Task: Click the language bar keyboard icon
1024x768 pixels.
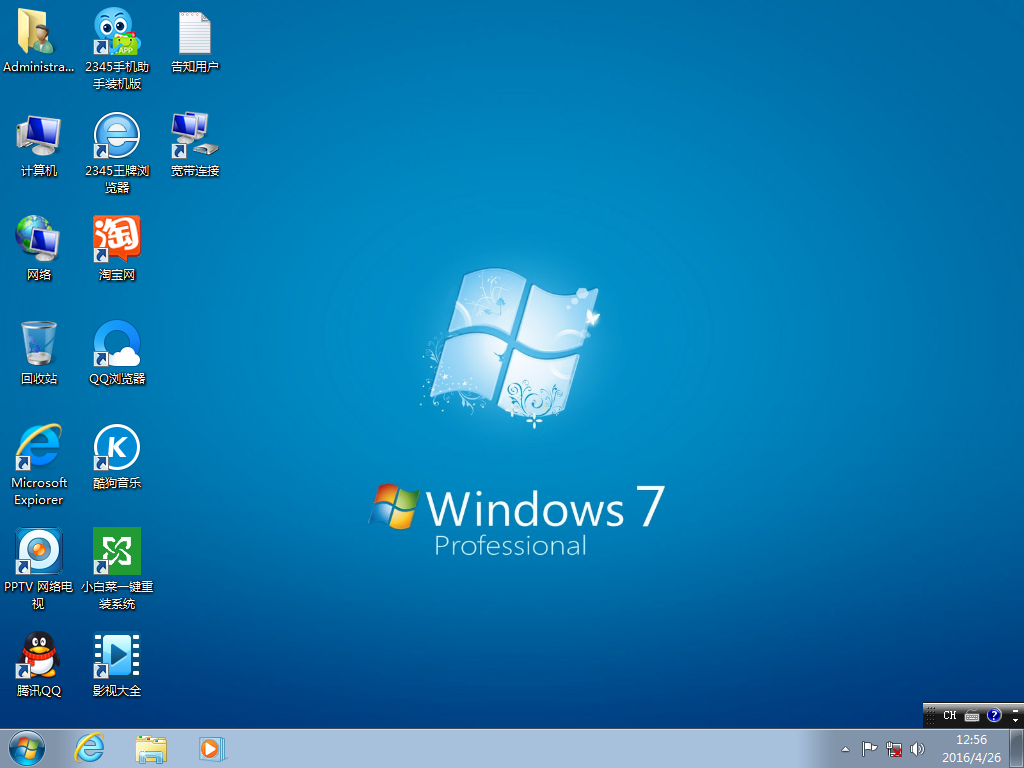Action: [972, 715]
